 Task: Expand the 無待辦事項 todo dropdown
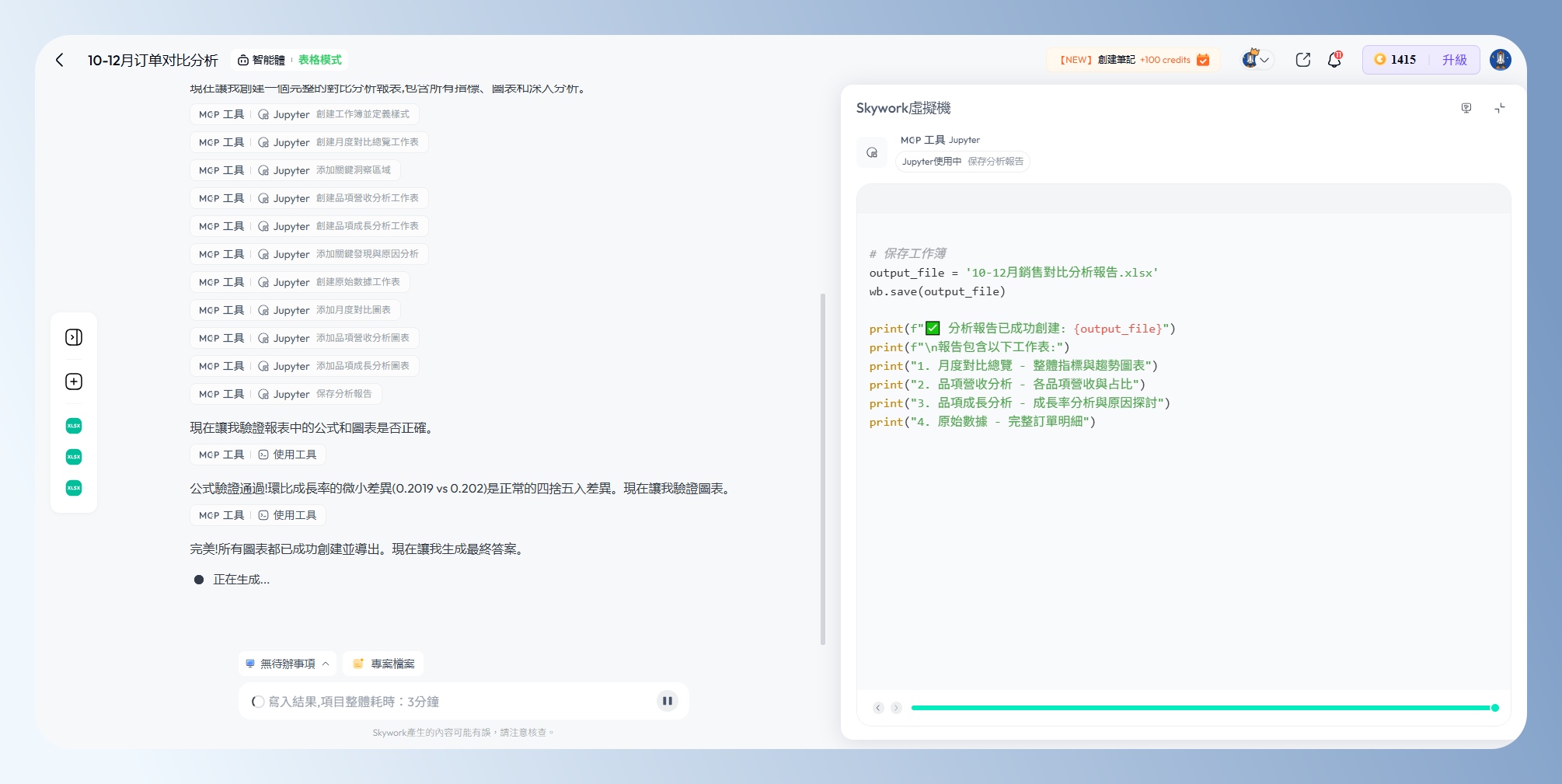click(x=288, y=664)
